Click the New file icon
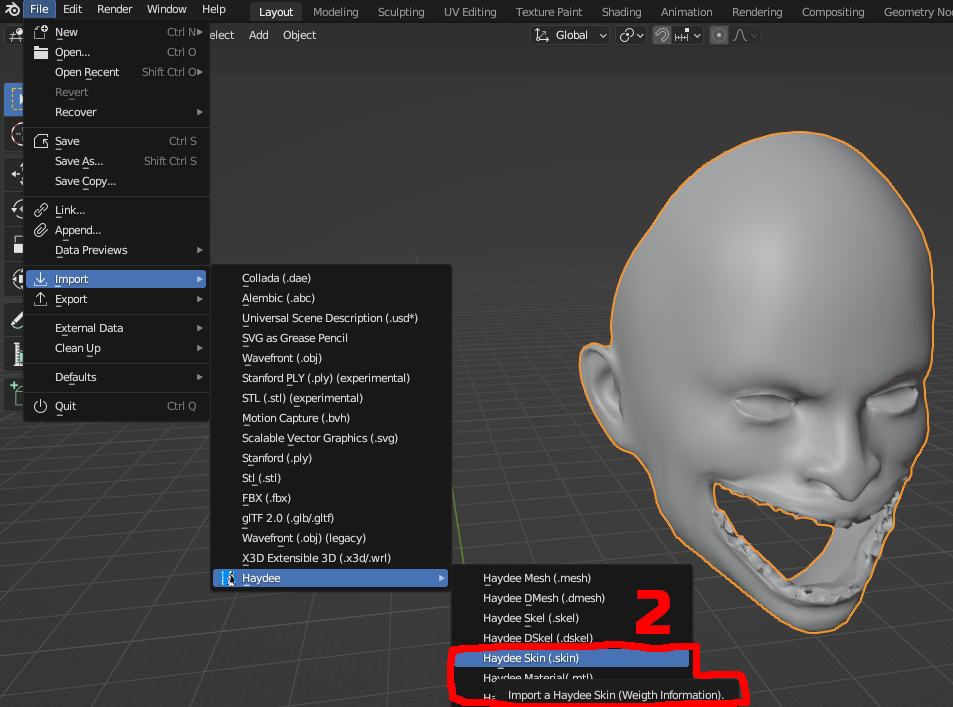Screen dimensions: 953x707 click(x=41, y=32)
